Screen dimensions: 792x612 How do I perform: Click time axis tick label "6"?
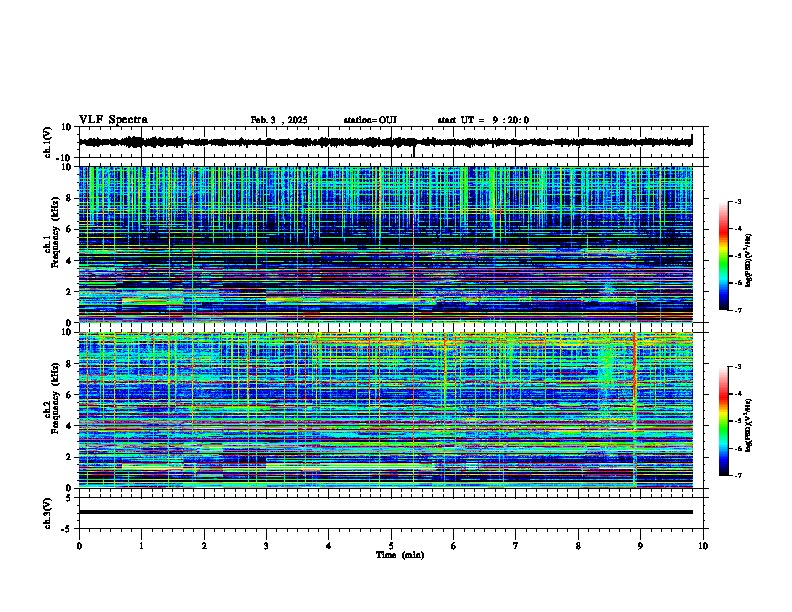click(x=454, y=546)
